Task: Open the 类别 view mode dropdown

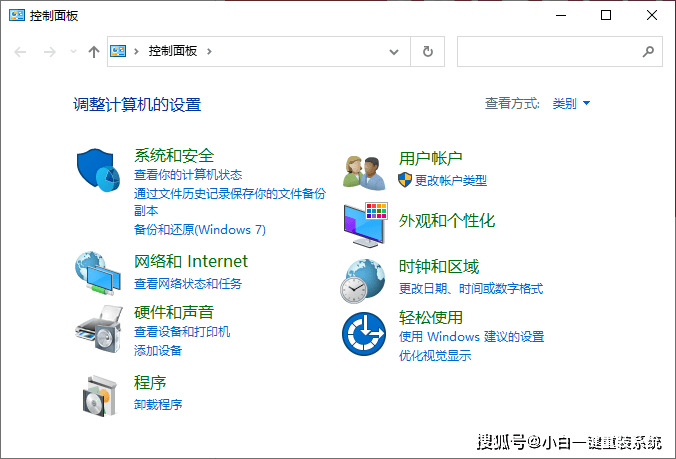Action: click(571, 103)
